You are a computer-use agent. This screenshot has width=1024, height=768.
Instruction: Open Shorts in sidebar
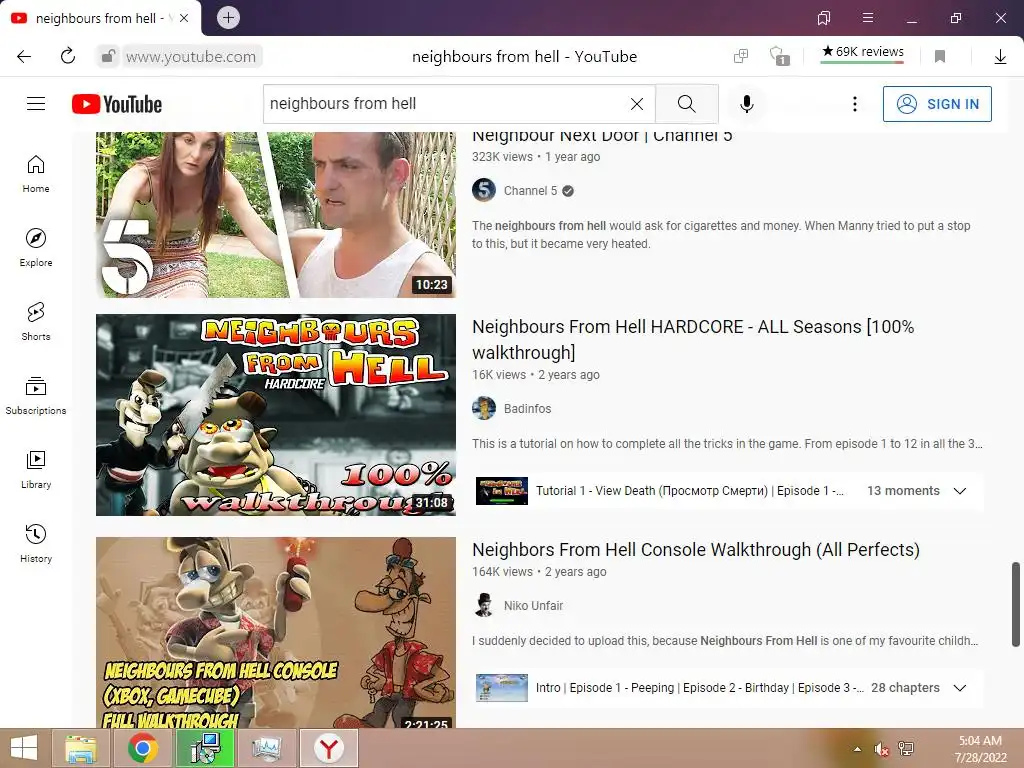[x=36, y=322]
